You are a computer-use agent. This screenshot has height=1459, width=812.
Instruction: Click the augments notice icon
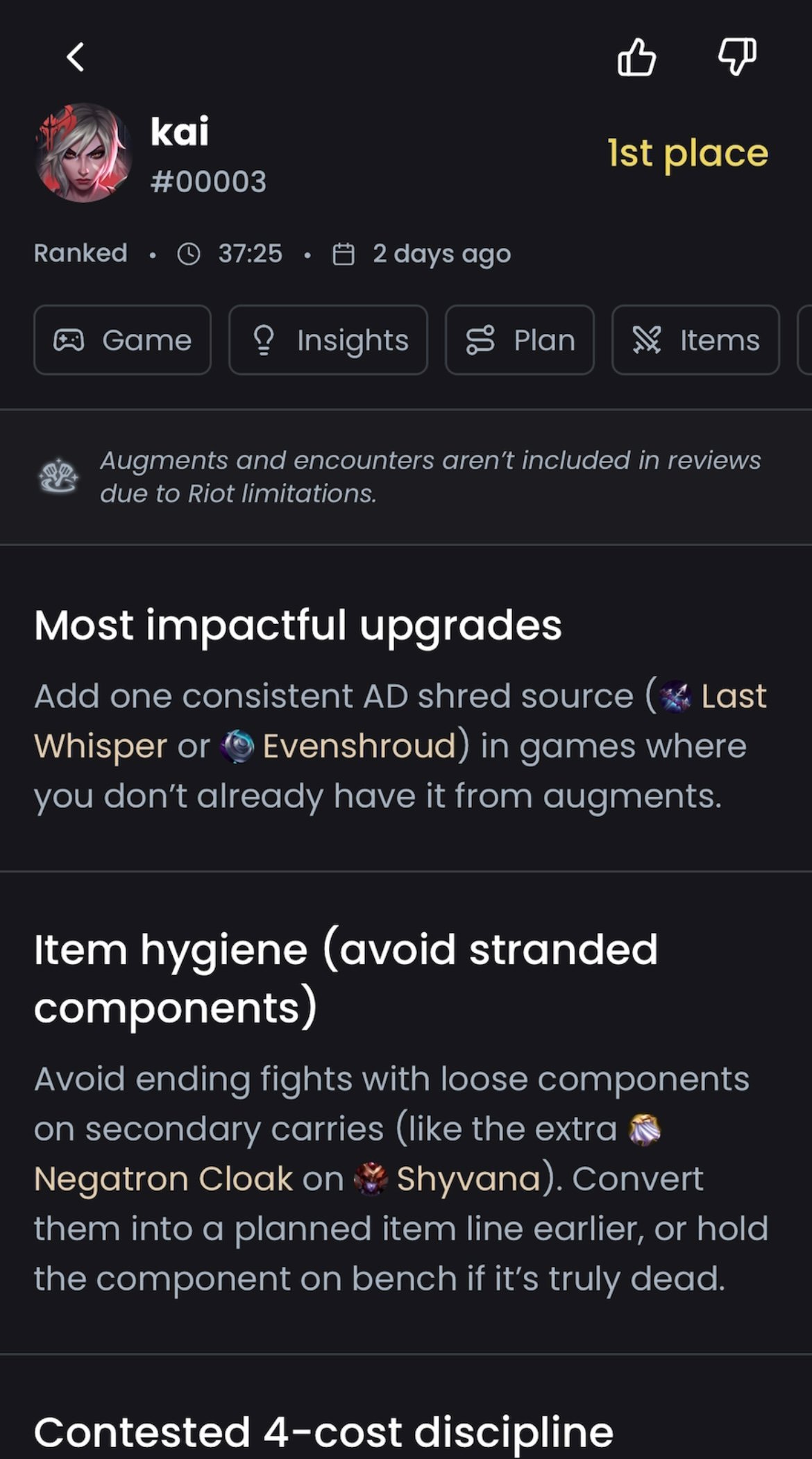pos(58,477)
